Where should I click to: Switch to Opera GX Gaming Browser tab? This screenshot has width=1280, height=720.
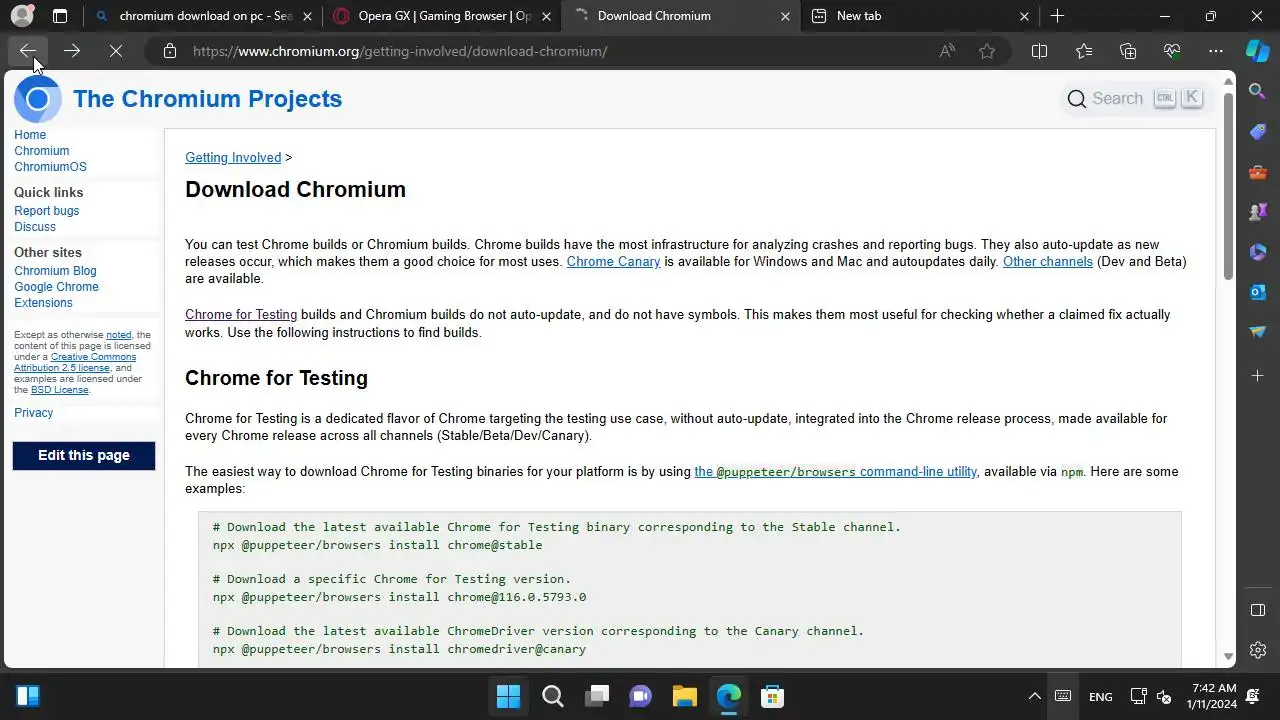click(x=445, y=16)
